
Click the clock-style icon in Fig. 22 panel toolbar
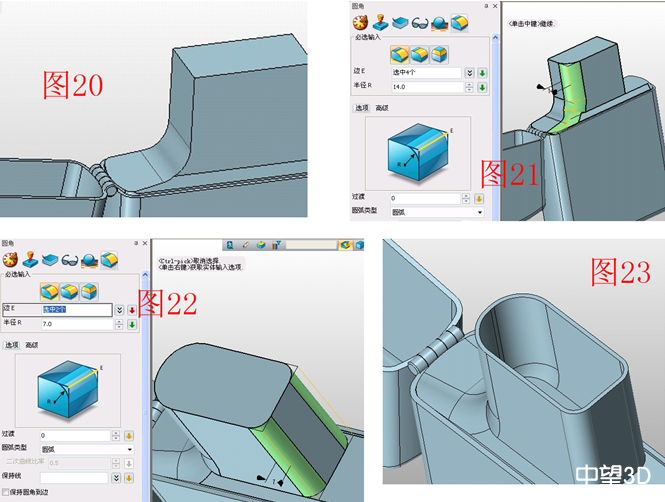9,261
